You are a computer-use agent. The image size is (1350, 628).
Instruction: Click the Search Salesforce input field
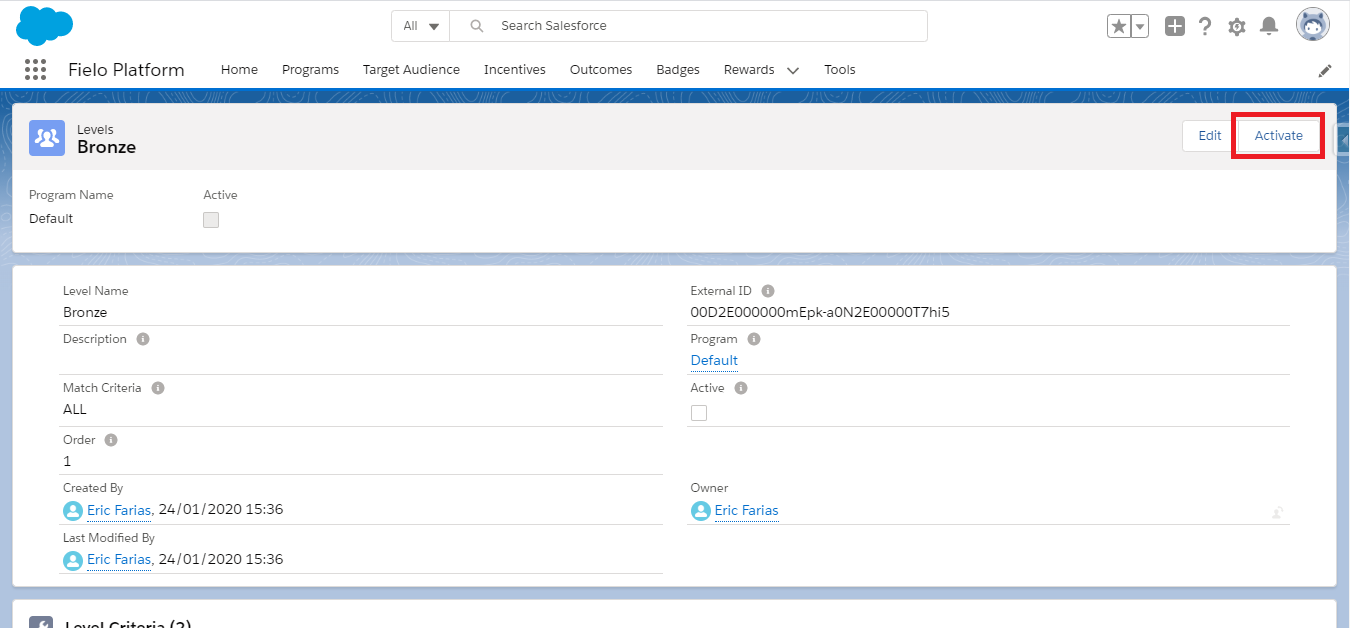(x=688, y=26)
